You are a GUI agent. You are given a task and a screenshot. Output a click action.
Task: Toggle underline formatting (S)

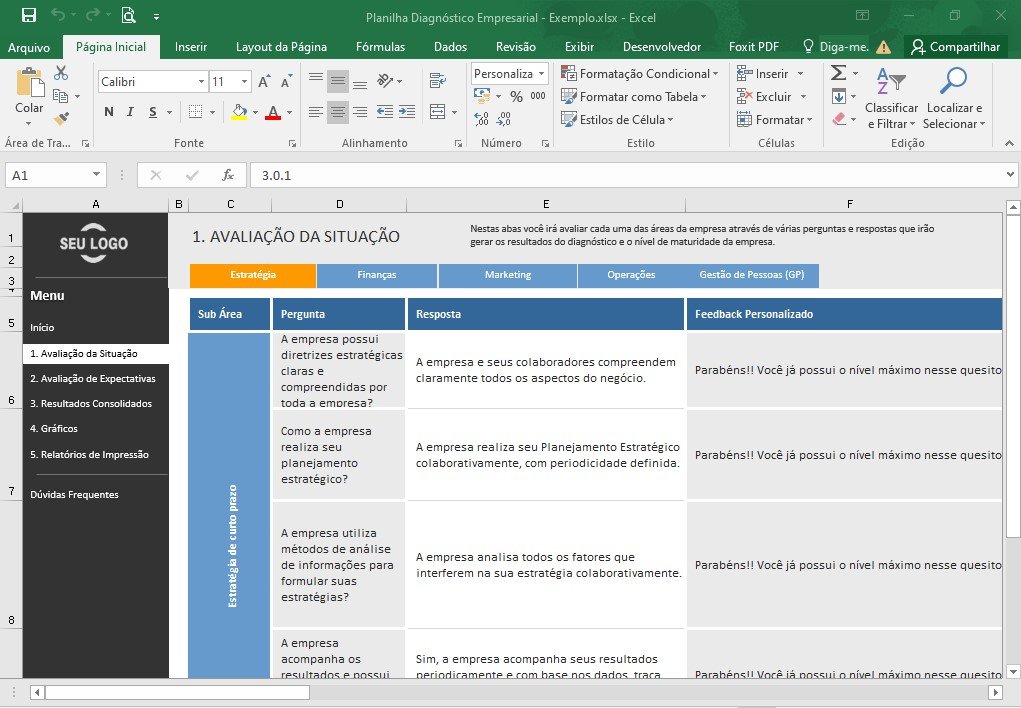[x=152, y=112]
